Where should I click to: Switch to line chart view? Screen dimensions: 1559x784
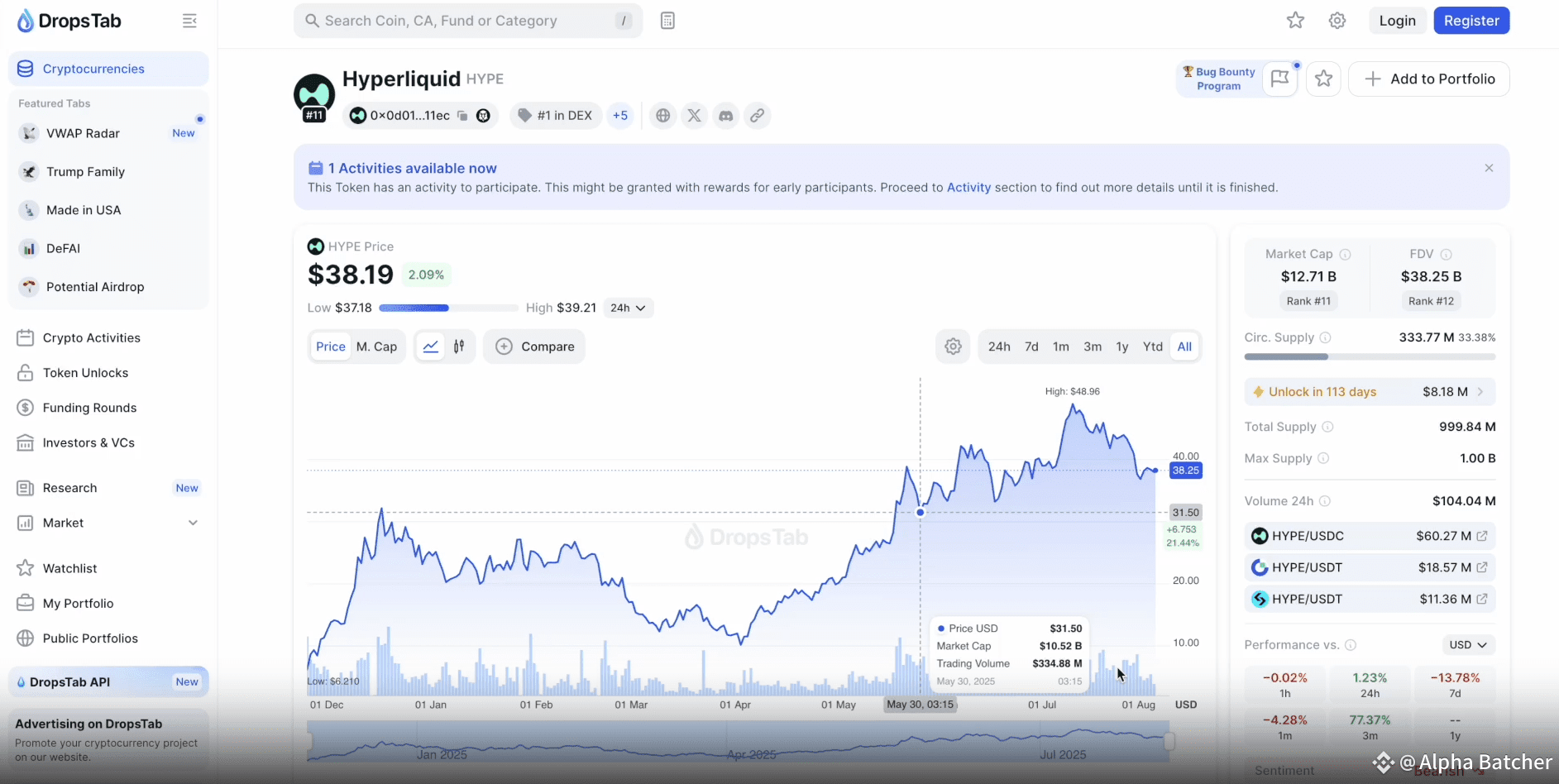click(431, 347)
